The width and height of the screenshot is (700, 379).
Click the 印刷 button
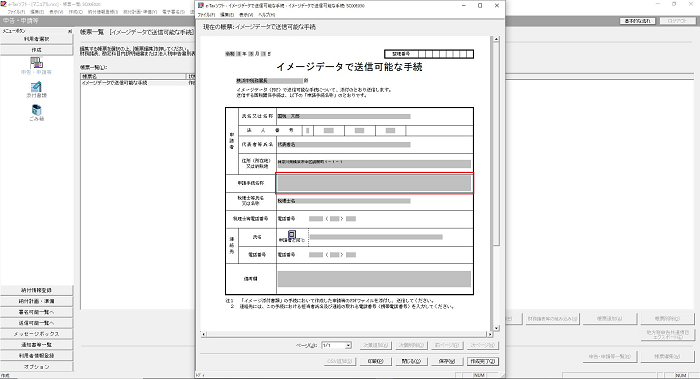375,361
